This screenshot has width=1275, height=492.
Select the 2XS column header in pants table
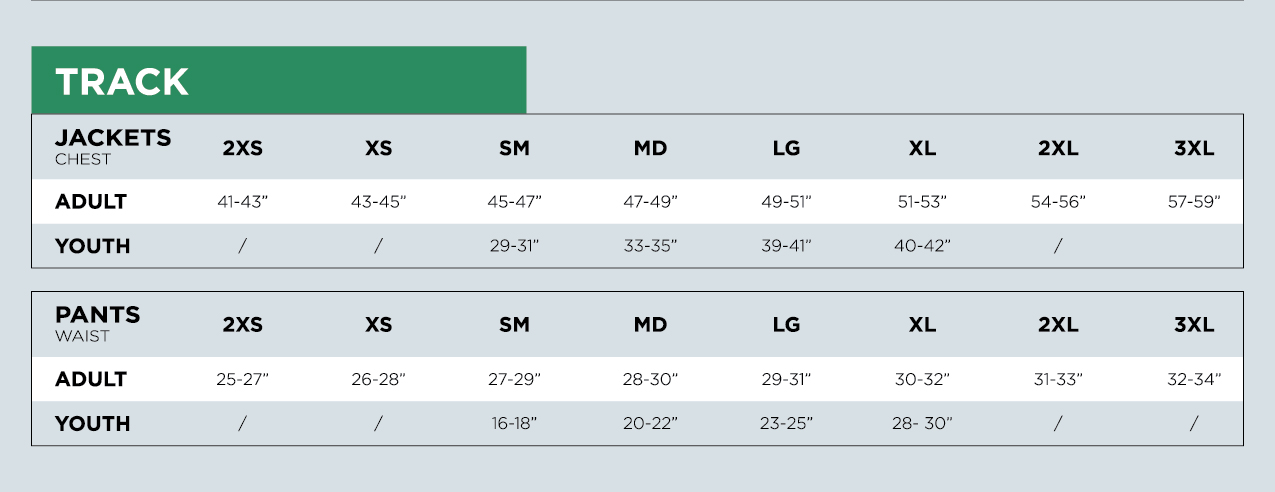(x=242, y=326)
